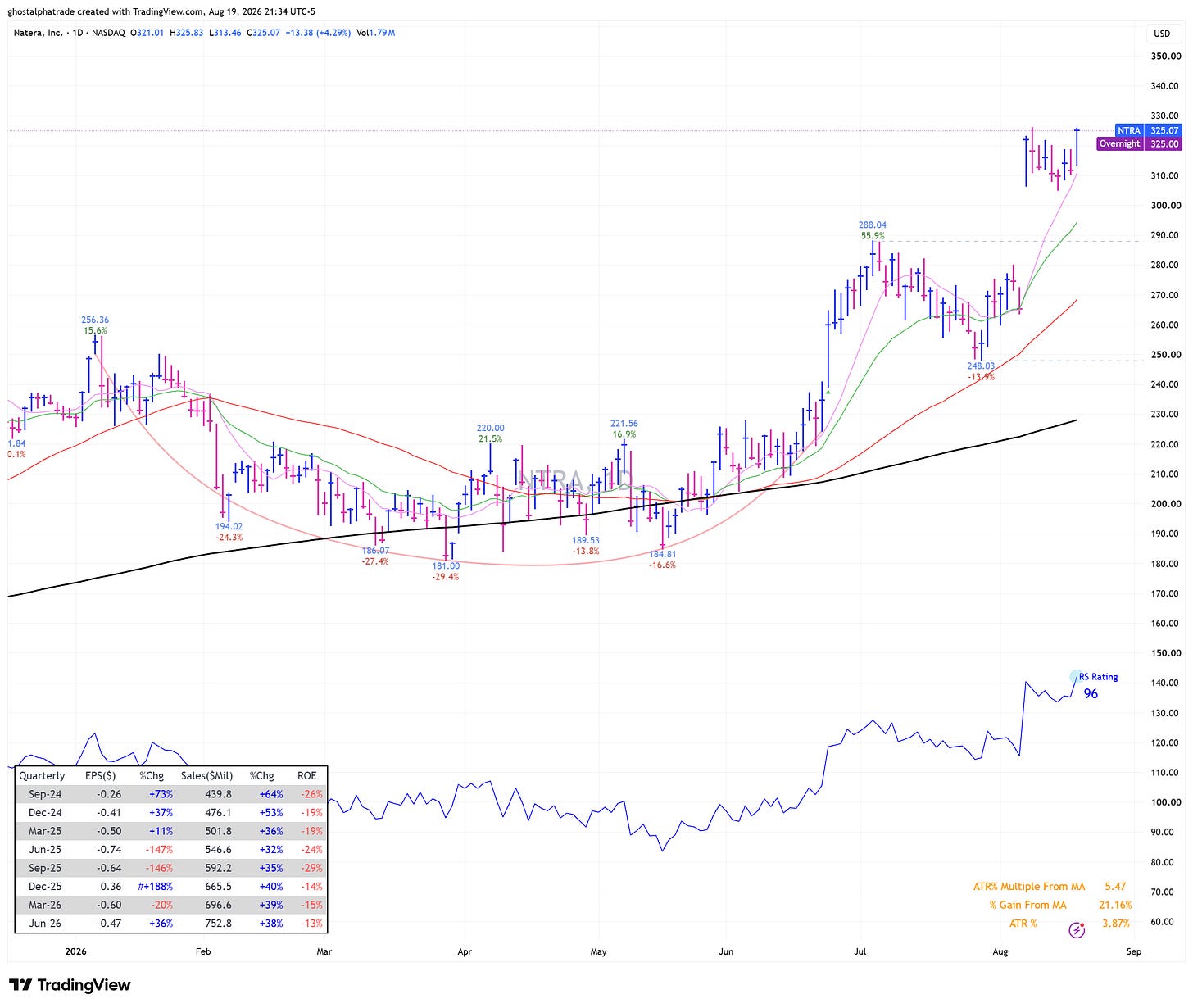Screen dimensions: 1193x1008
Task: Click the Natera, Inc. symbol title
Action: coord(39,33)
